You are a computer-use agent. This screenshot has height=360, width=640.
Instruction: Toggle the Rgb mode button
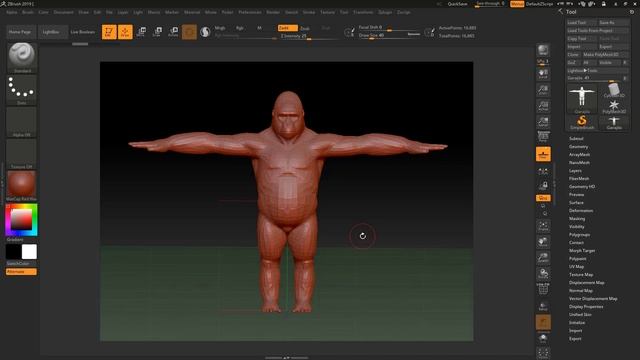(240, 28)
